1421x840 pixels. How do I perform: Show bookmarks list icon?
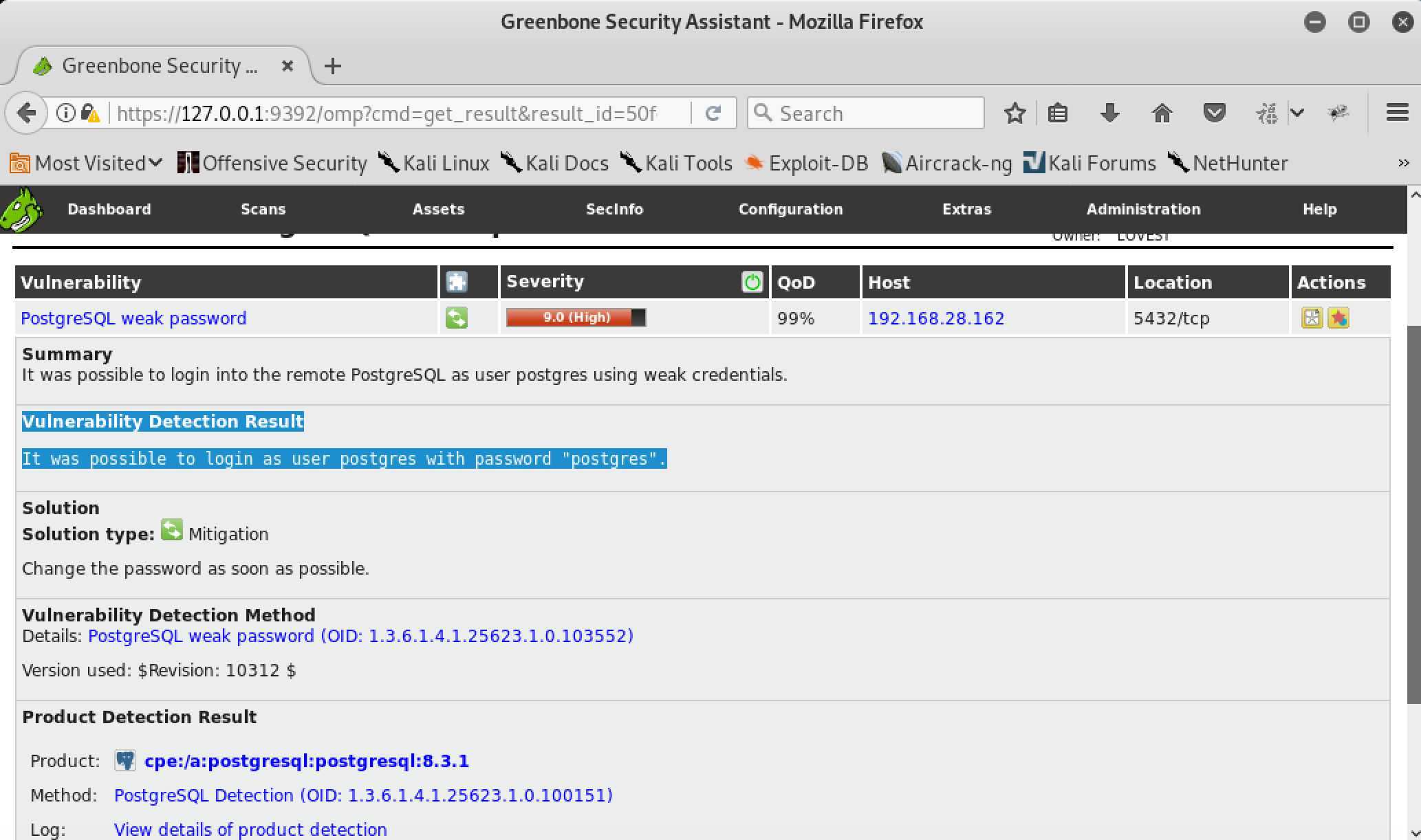tap(1058, 113)
